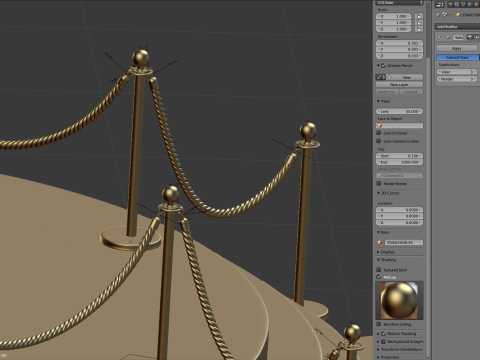Lock the X scale value
The image size is (480, 360).
click(x=419, y=16)
